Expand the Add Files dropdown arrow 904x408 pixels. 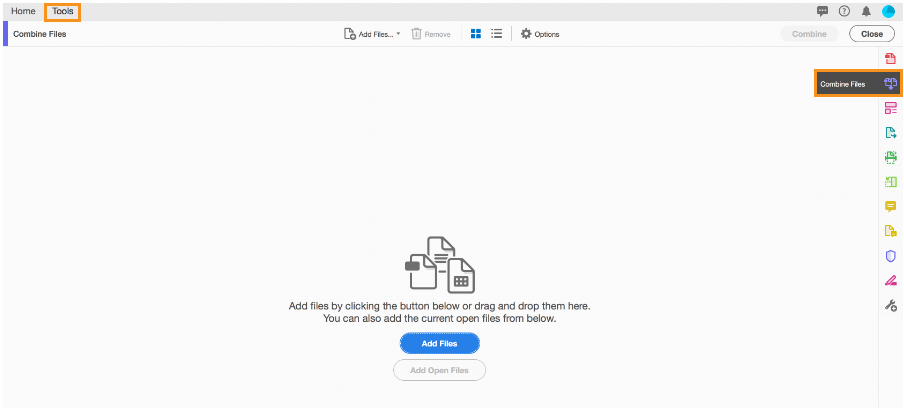click(398, 33)
